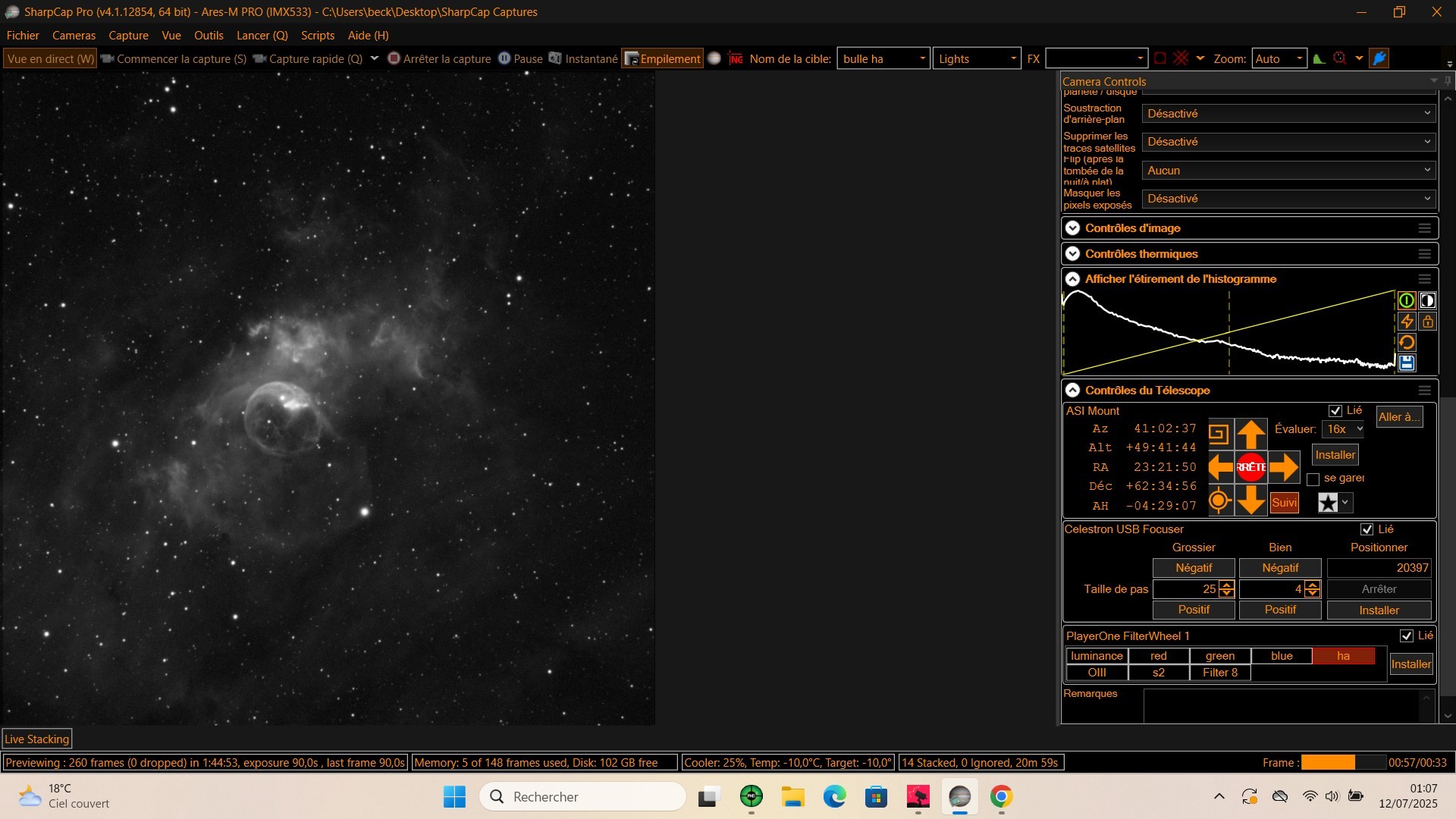
Task: Open Soustraction d'arrière-plan dropdown
Action: pos(1289,114)
